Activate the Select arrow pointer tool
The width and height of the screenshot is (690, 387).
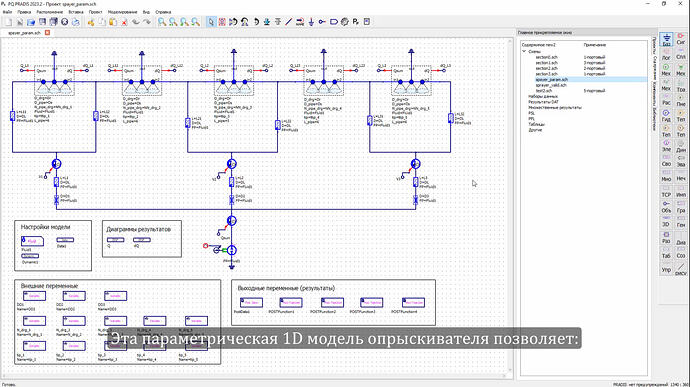pyautogui.click(x=211, y=22)
